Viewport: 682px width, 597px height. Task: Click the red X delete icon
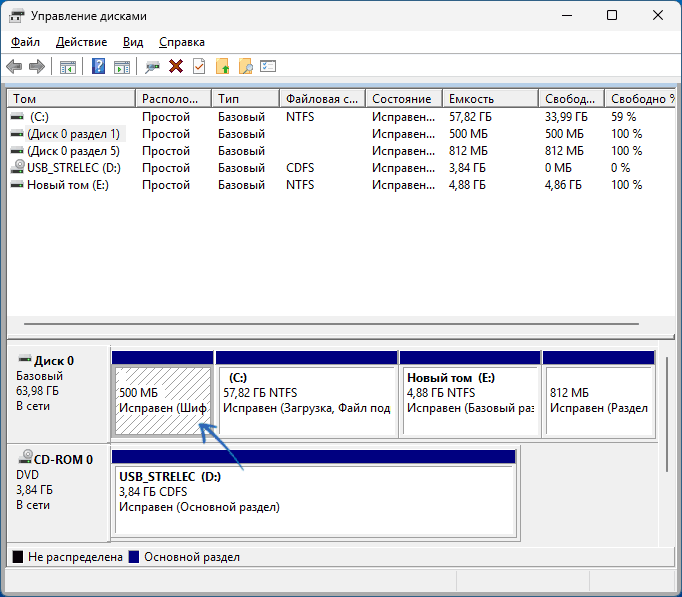click(176, 67)
